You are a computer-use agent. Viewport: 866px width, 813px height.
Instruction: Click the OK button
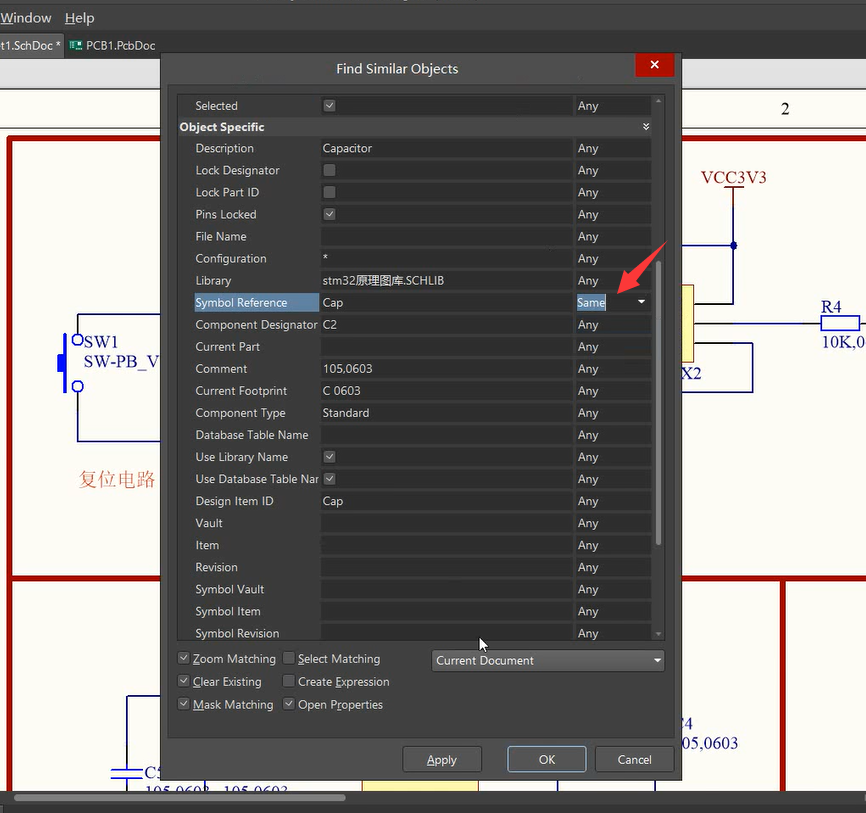(546, 758)
